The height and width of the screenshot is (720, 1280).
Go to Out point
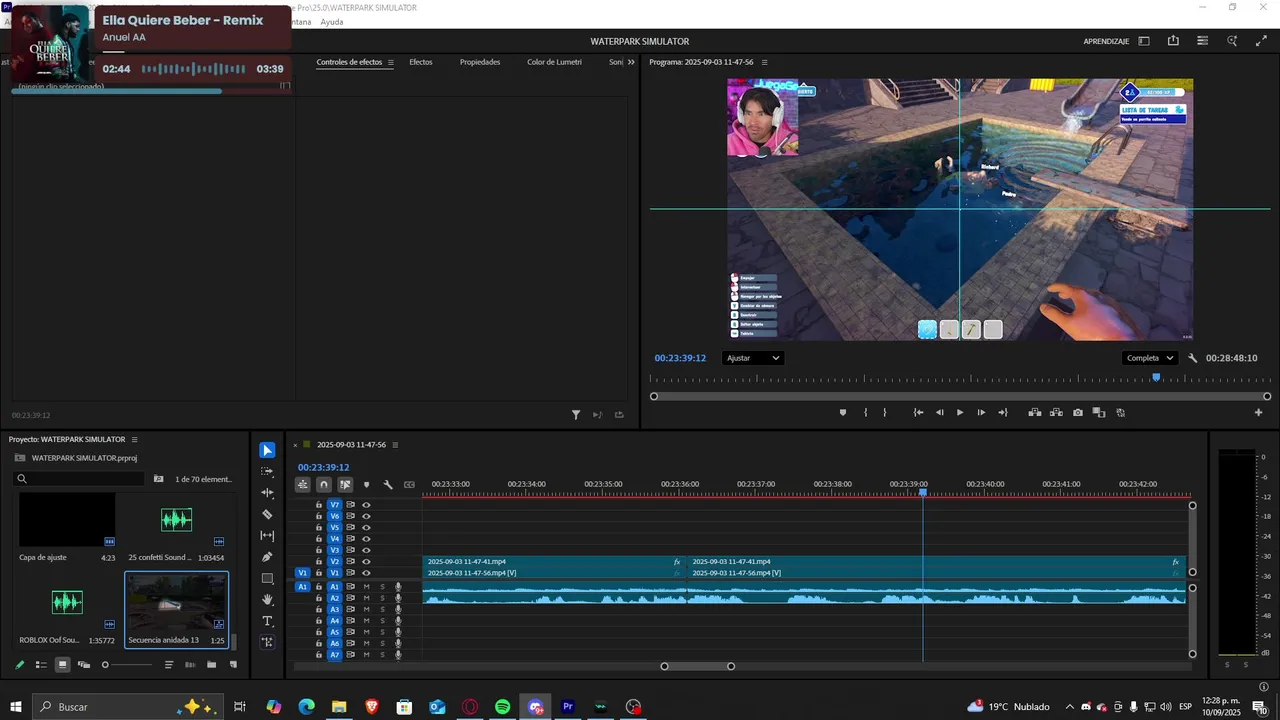click(x=1003, y=412)
